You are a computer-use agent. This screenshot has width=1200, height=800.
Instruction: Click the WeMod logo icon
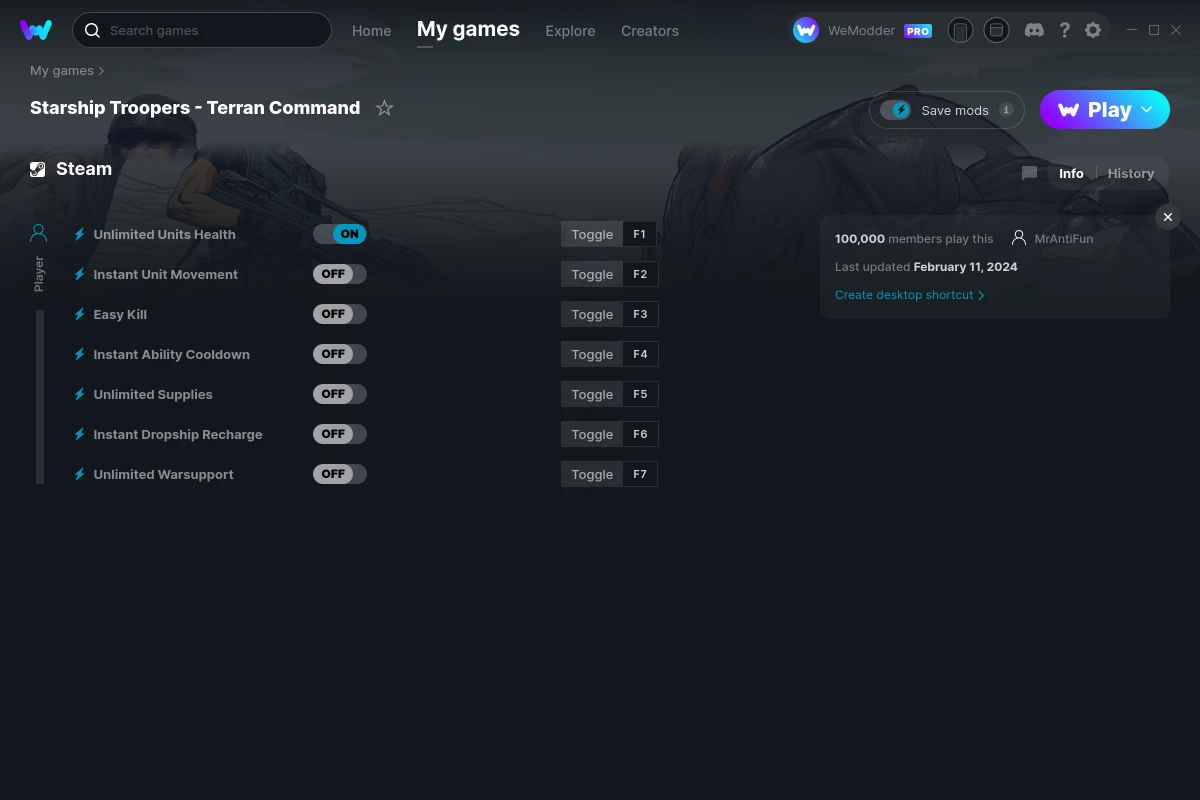pyautogui.click(x=36, y=30)
